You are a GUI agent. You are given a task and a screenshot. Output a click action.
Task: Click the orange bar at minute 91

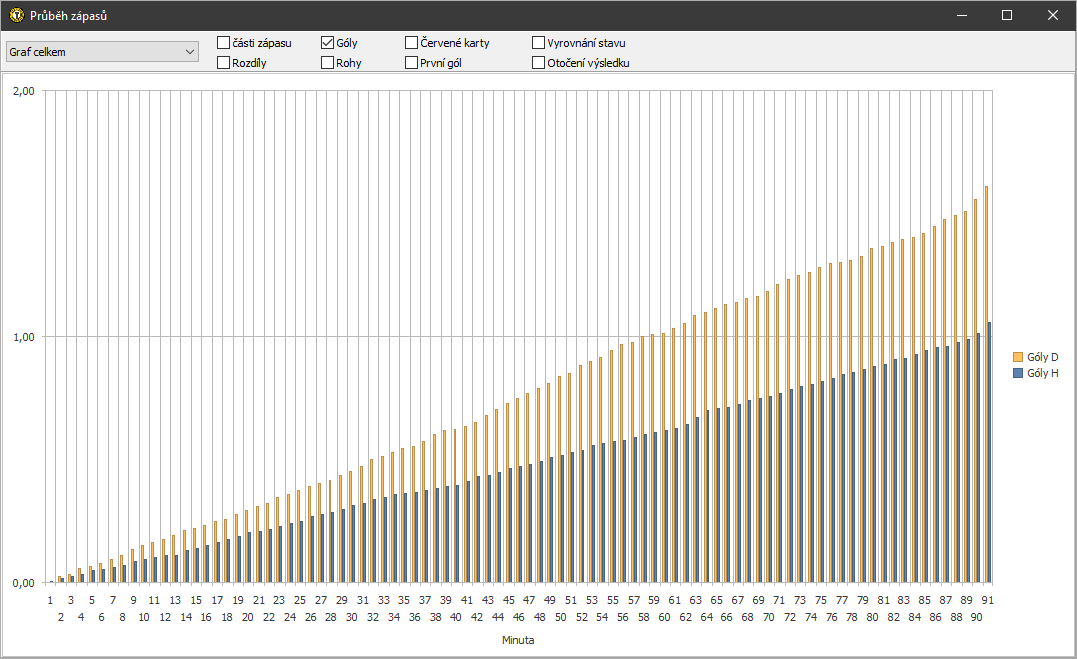click(x=986, y=385)
